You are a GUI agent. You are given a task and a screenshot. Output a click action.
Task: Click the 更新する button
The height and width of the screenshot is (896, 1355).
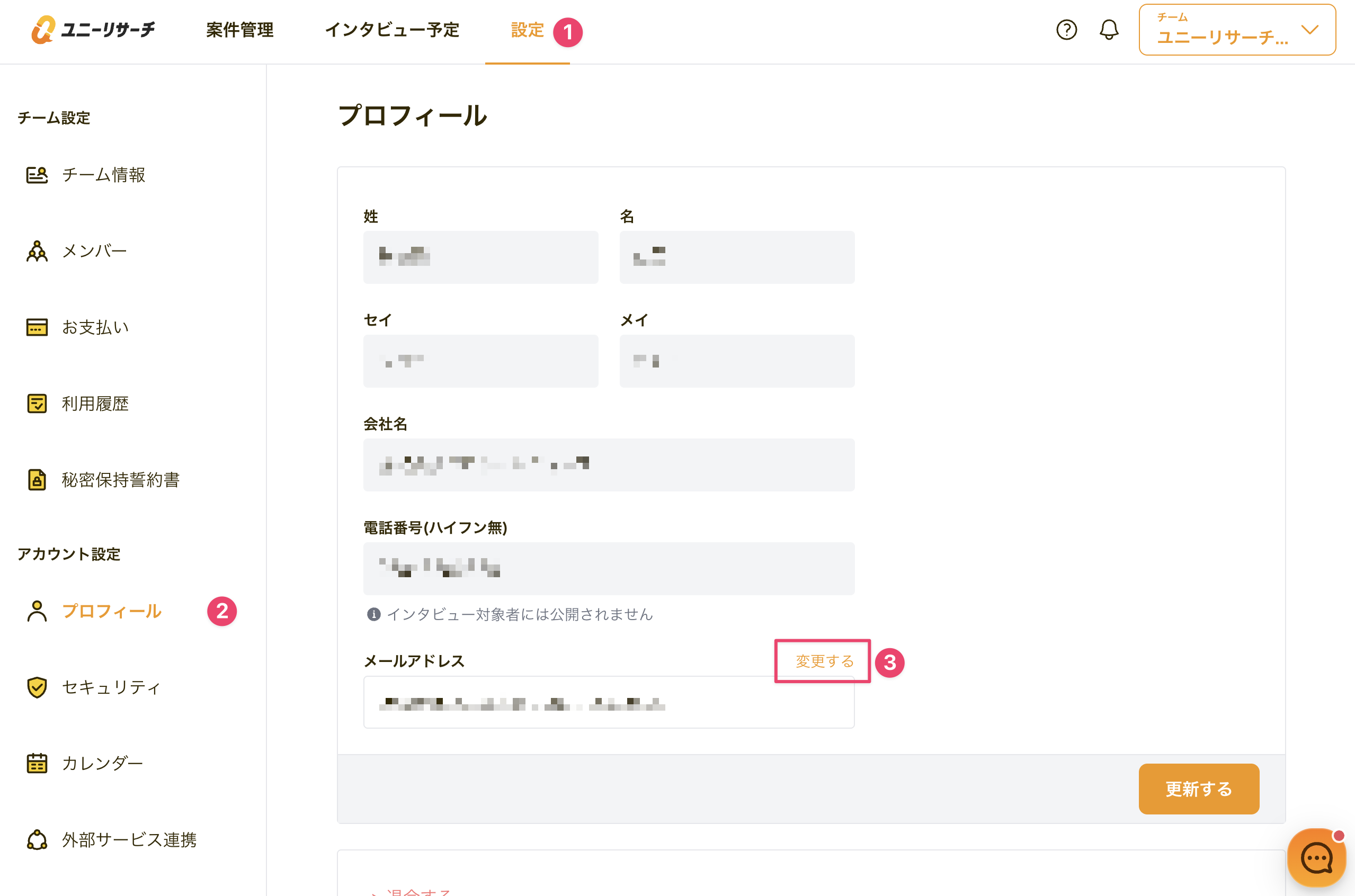click(x=1198, y=789)
